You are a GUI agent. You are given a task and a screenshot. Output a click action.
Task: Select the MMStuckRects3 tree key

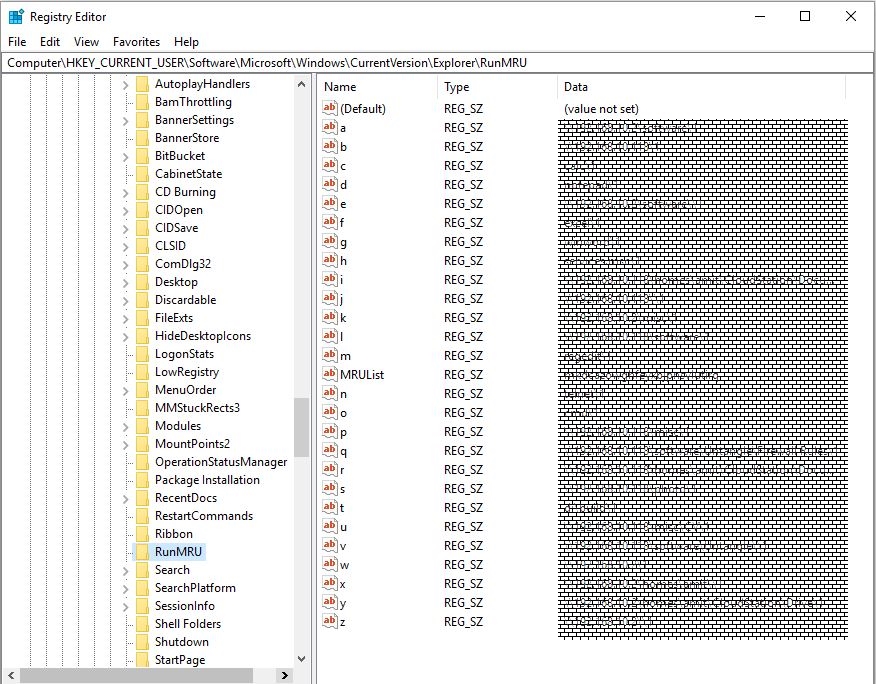(x=197, y=408)
